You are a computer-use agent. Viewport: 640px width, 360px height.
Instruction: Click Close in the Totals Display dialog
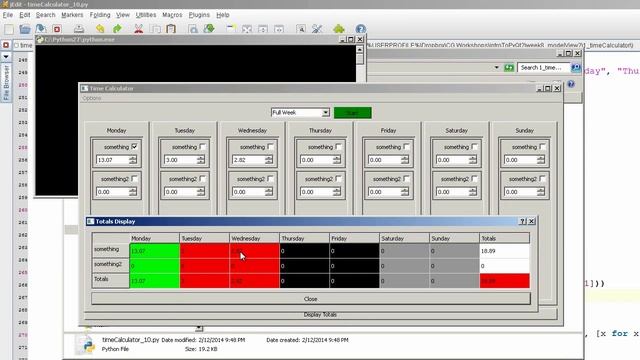pyautogui.click(x=311, y=299)
